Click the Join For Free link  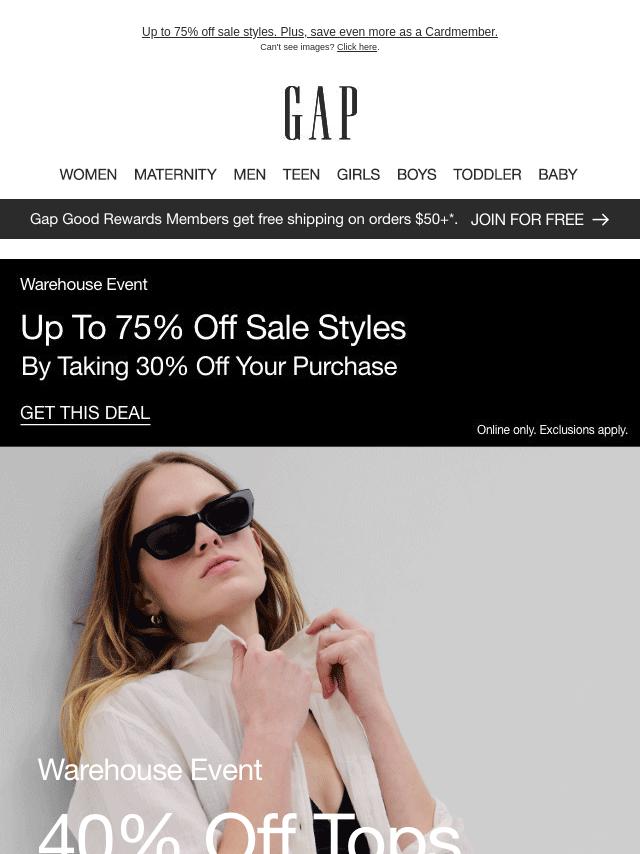click(x=527, y=219)
